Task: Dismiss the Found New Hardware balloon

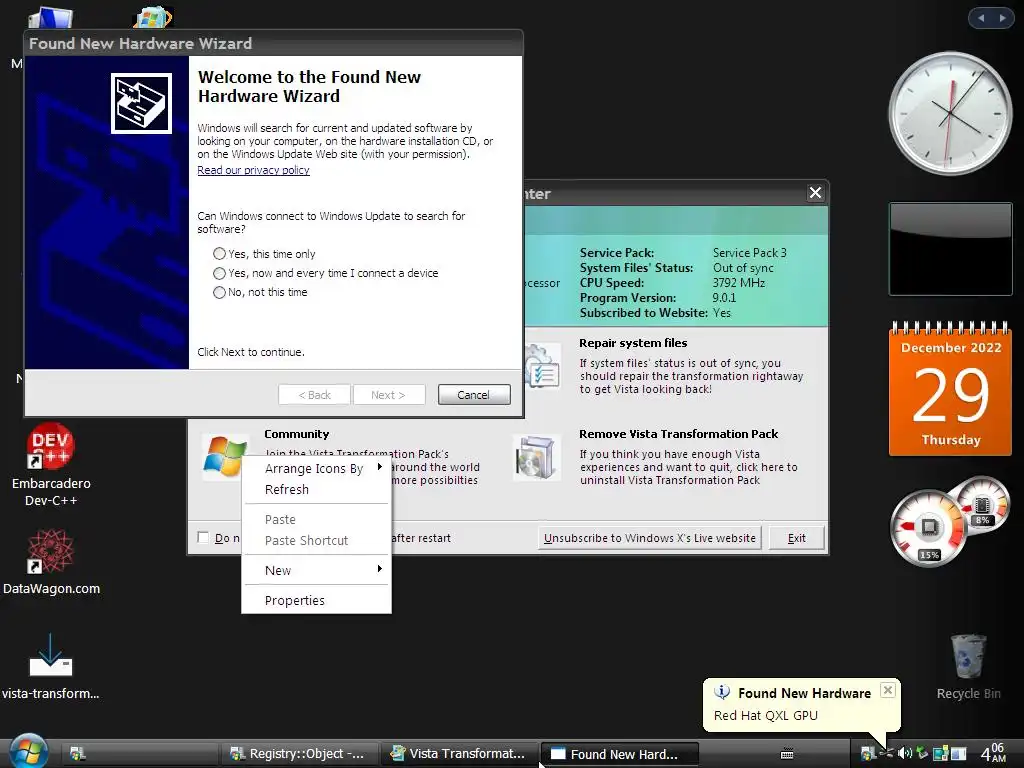Action: pyautogui.click(x=888, y=690)
